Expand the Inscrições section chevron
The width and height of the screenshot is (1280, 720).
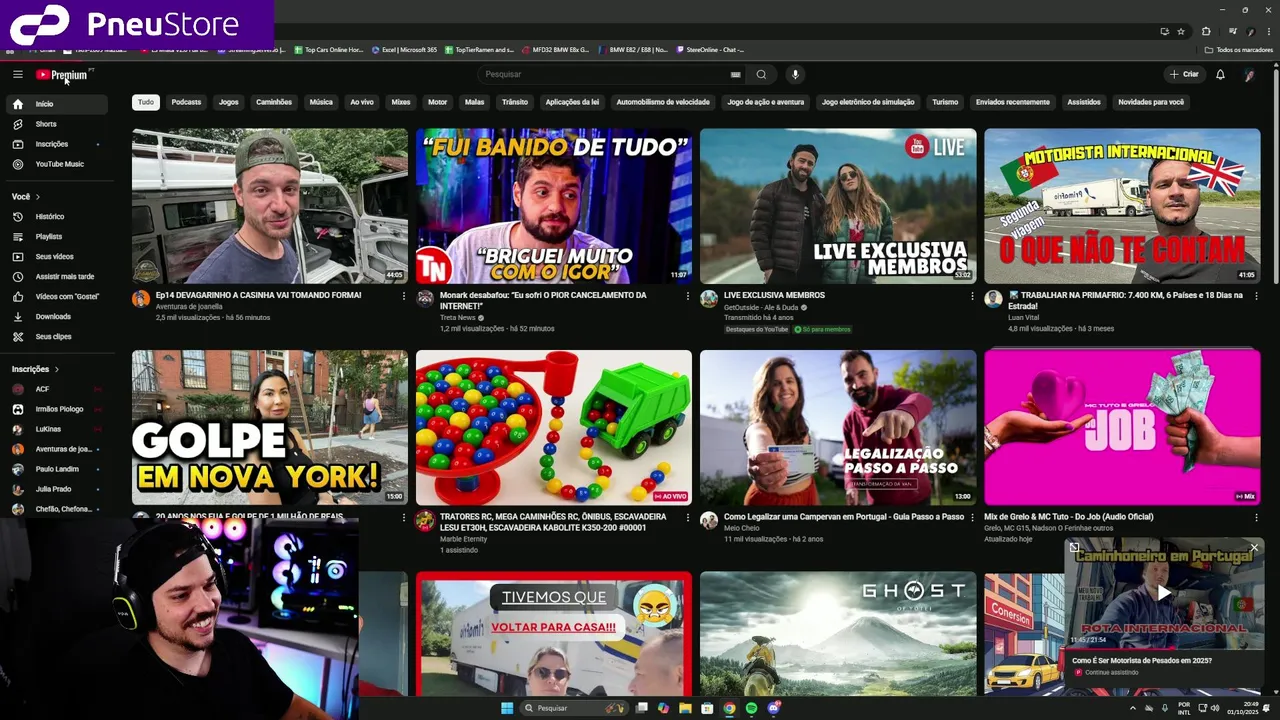click(x=56, y=369)
